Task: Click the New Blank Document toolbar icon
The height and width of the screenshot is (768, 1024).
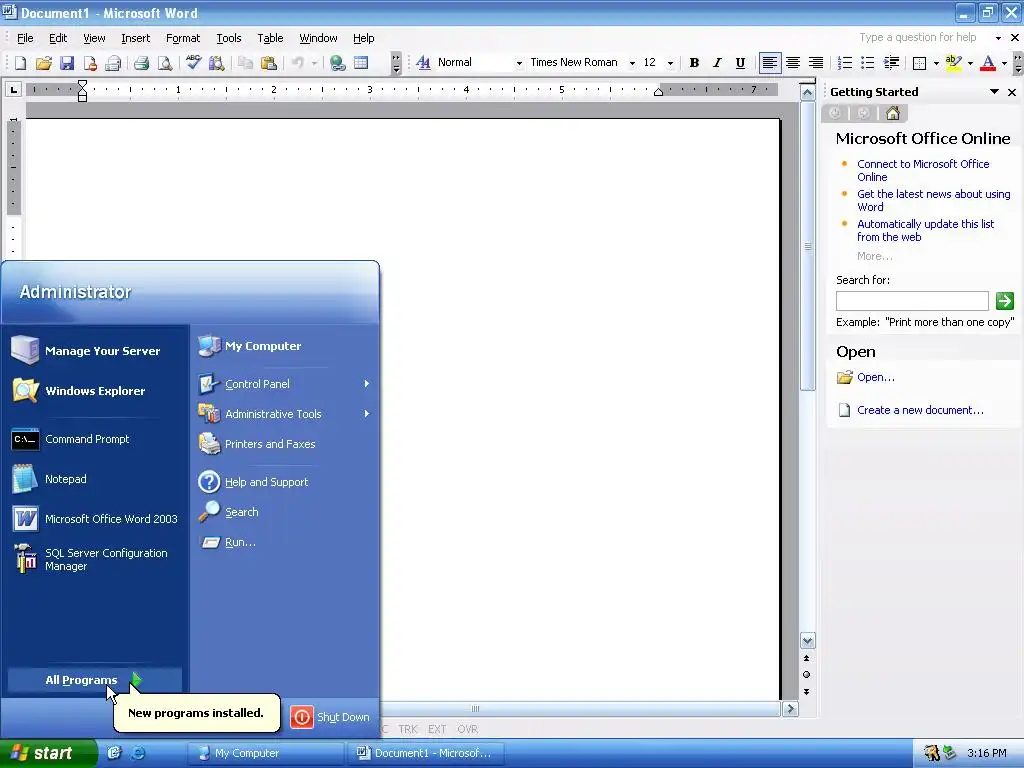Action: (20, 63)
